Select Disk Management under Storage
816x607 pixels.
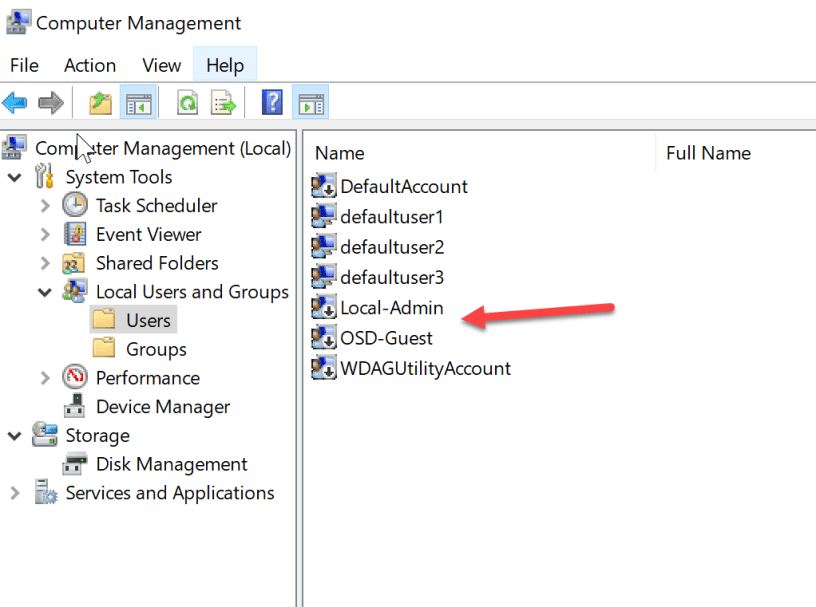click(171, 464)
